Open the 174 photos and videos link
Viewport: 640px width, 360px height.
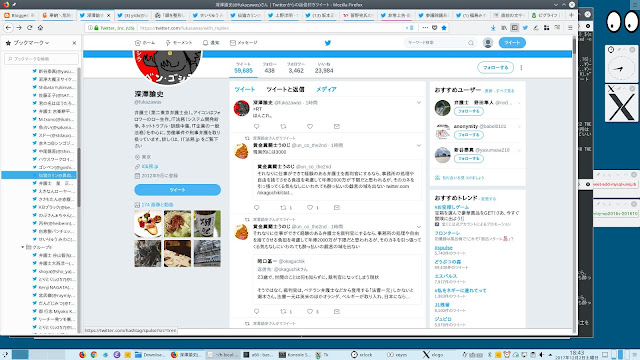(157, 204)
